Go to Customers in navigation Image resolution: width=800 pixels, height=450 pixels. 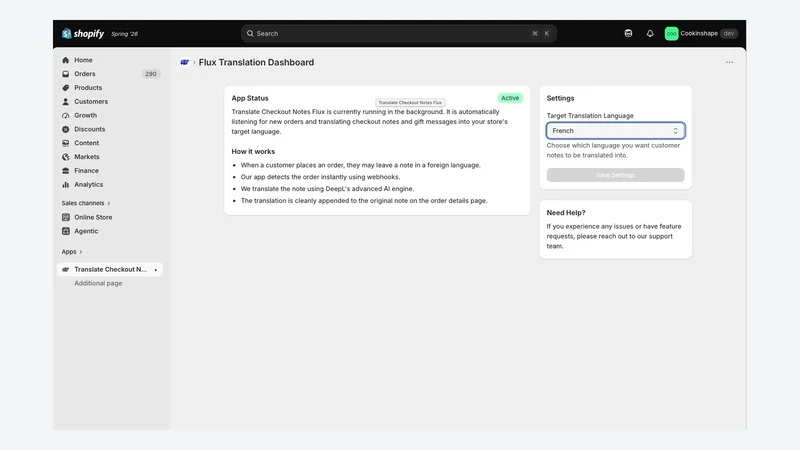(91, 102)
